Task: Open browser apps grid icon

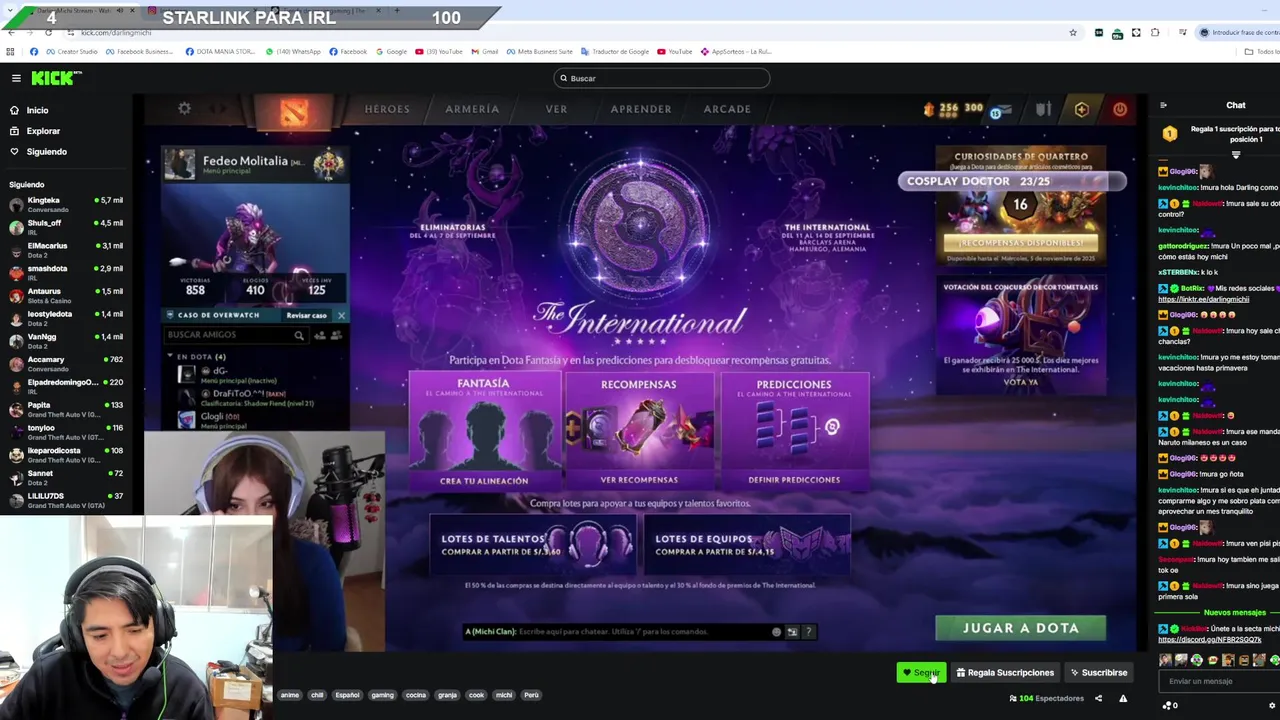Action: (11, 51)
